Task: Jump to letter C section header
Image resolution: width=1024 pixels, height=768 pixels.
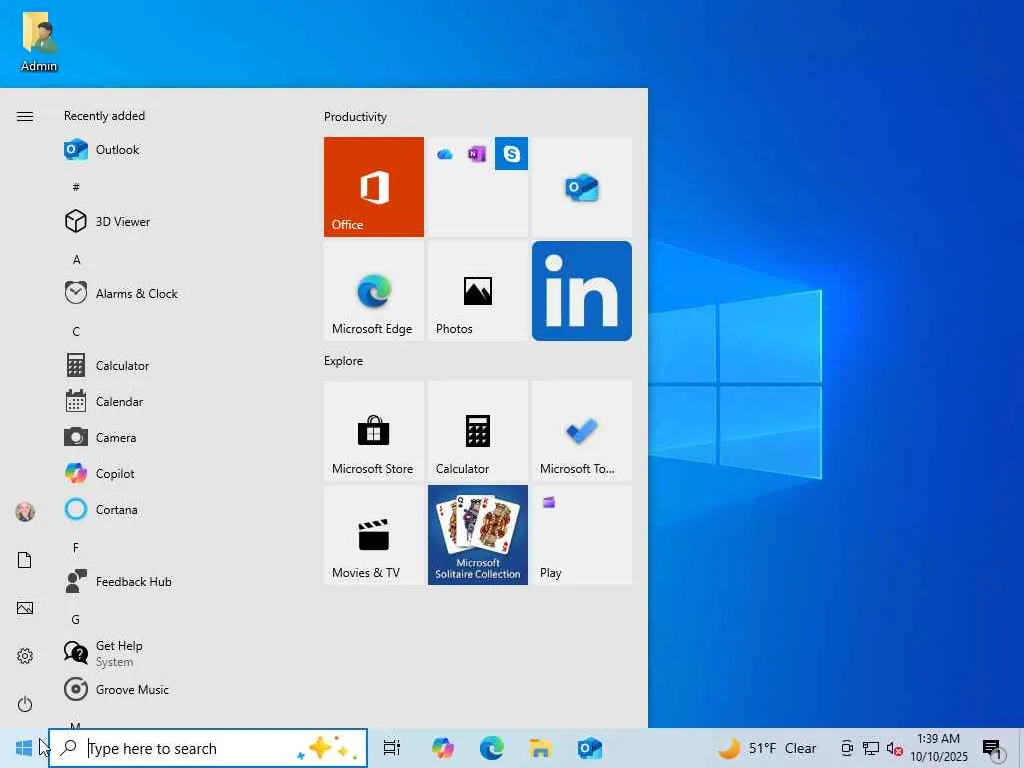Action: [x=76, y=332]
